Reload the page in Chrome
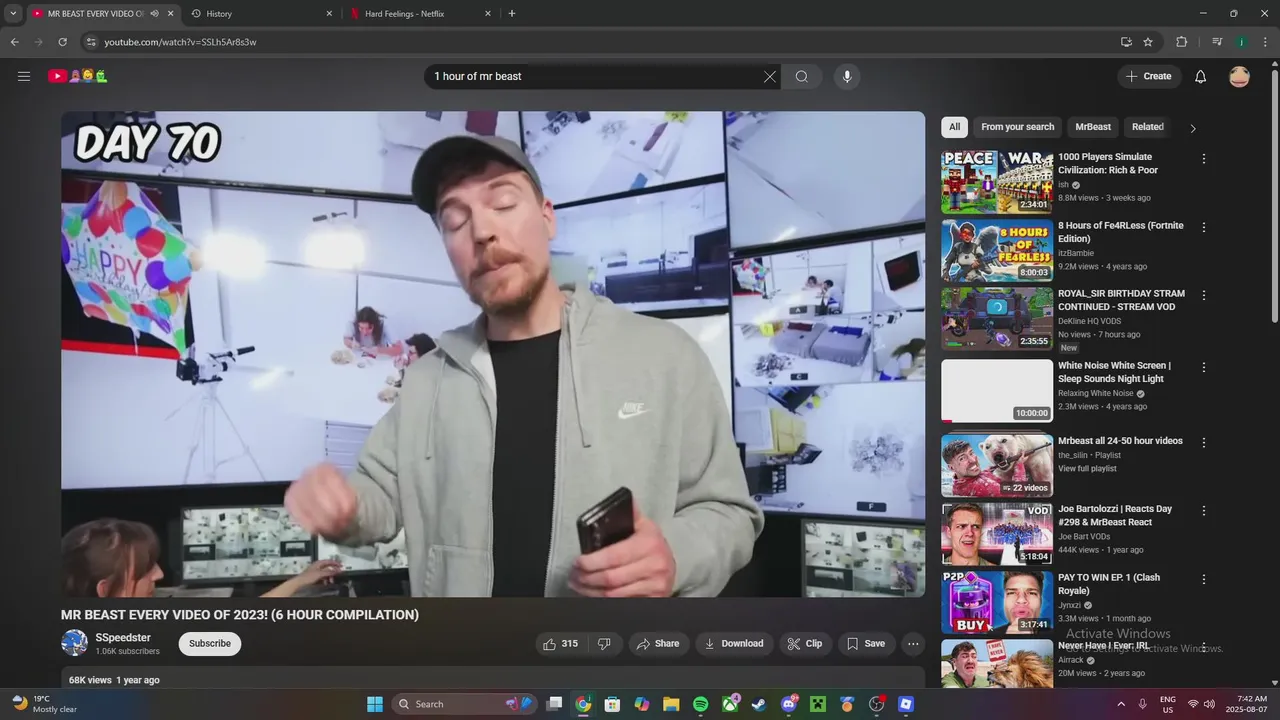The width and height of the screenshot is (1280, 720). tap(62, 42)
